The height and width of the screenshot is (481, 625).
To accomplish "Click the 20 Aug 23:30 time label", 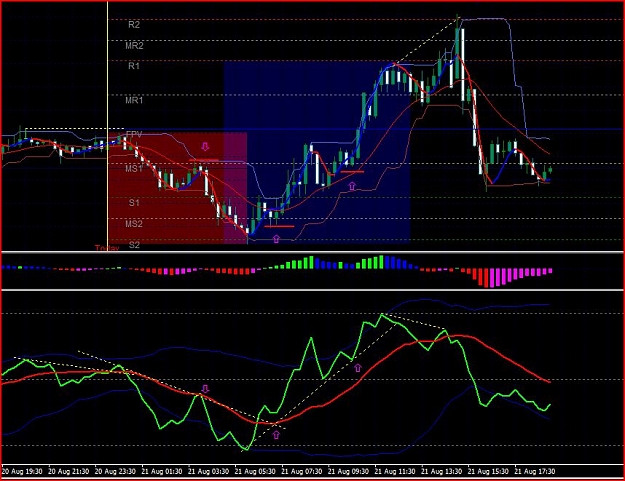I will pyautogui.click(x=115, y=471).
